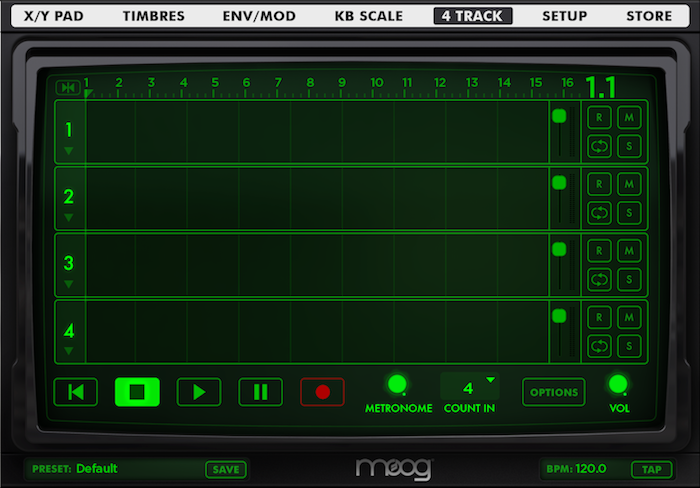Open the STORE tab
This screenshot has height=488, width=700.
[649, 16]
